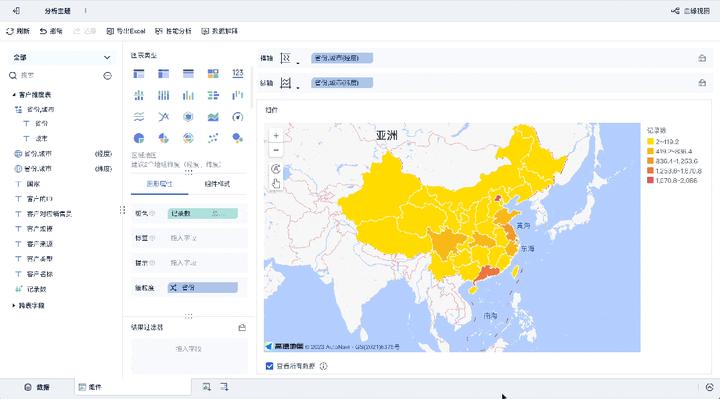This screenshot has width=720, height=399.
Task: Clear the 结果过滤器 using its eraser icon
Action: click(x=242, y=327)
